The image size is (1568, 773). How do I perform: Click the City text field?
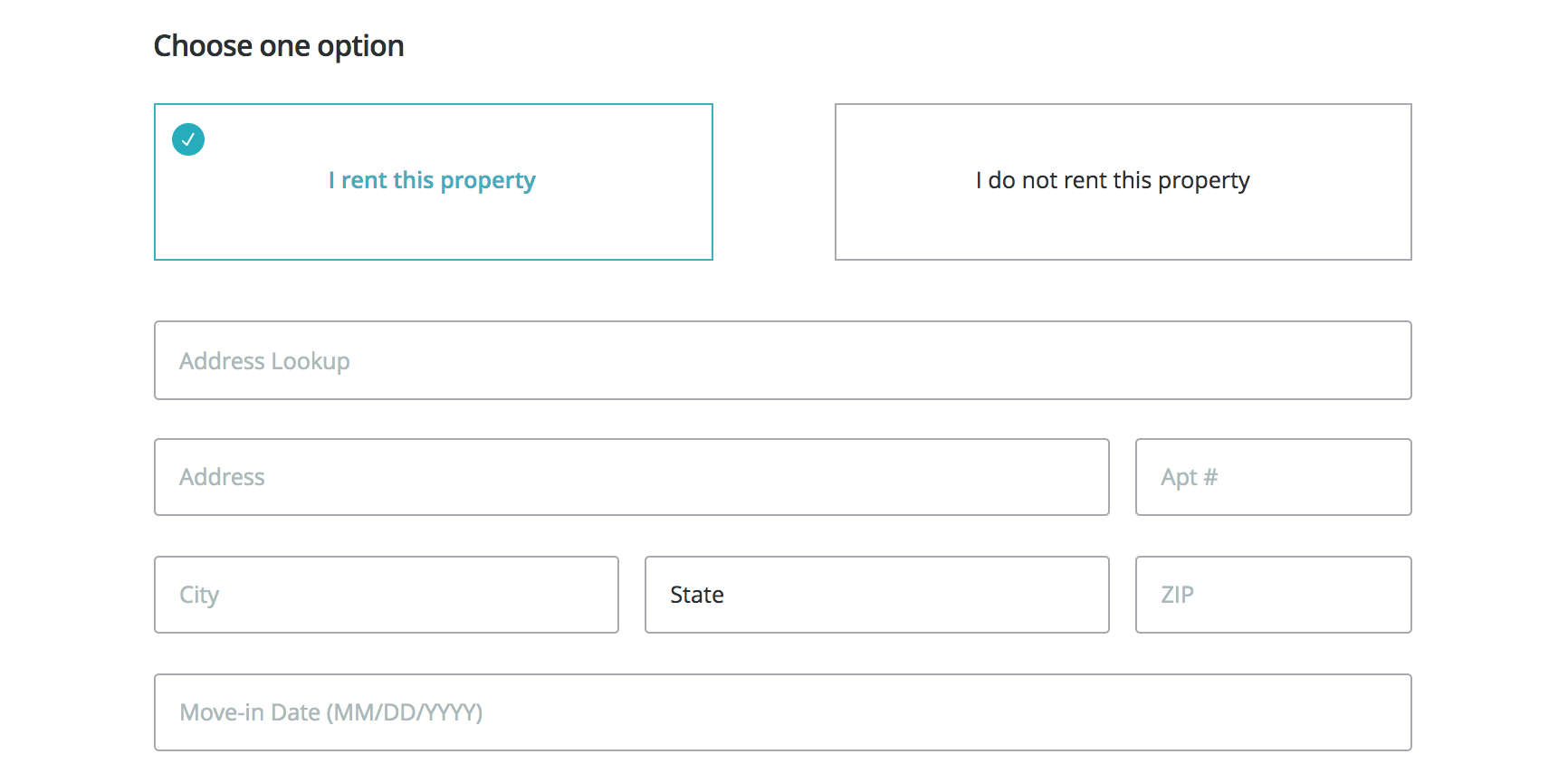pos(386,595)
